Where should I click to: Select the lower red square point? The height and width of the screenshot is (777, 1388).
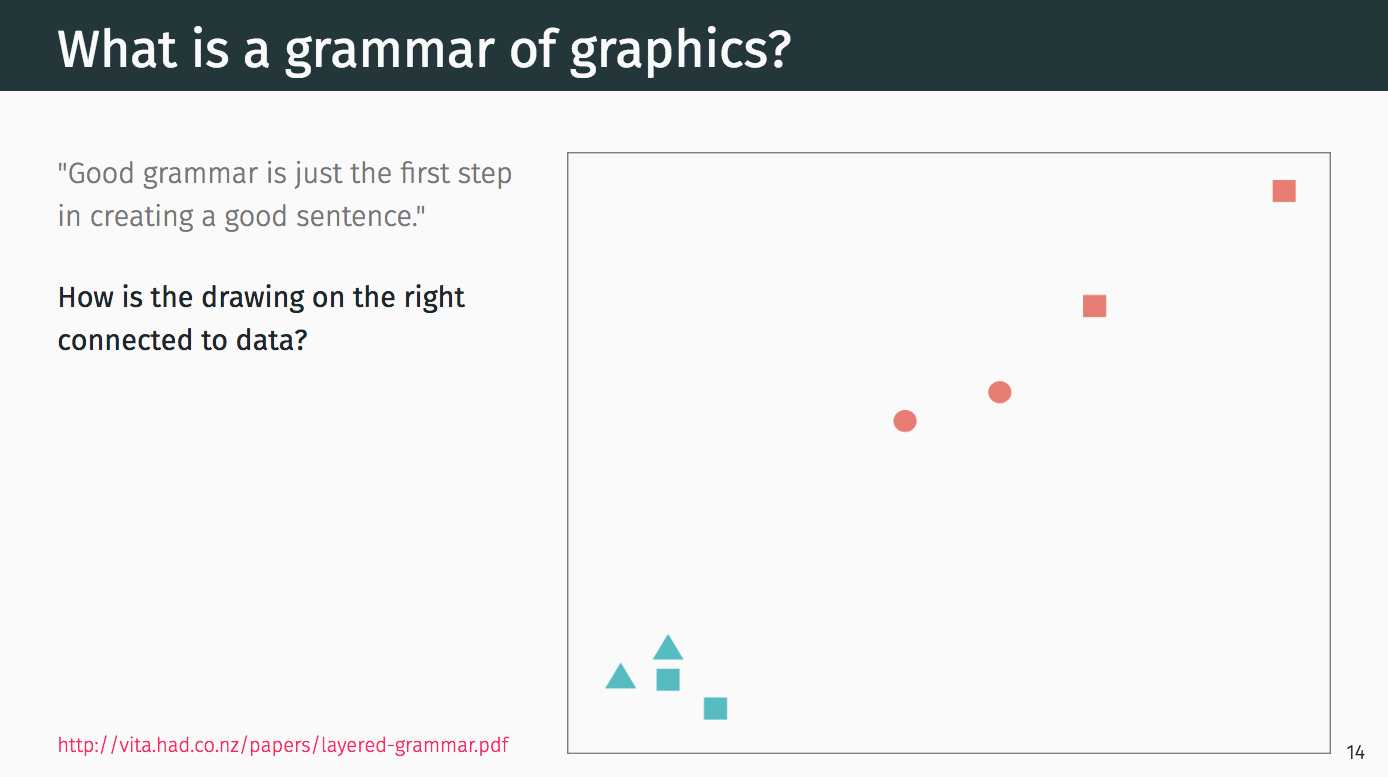pos(1094,306)
